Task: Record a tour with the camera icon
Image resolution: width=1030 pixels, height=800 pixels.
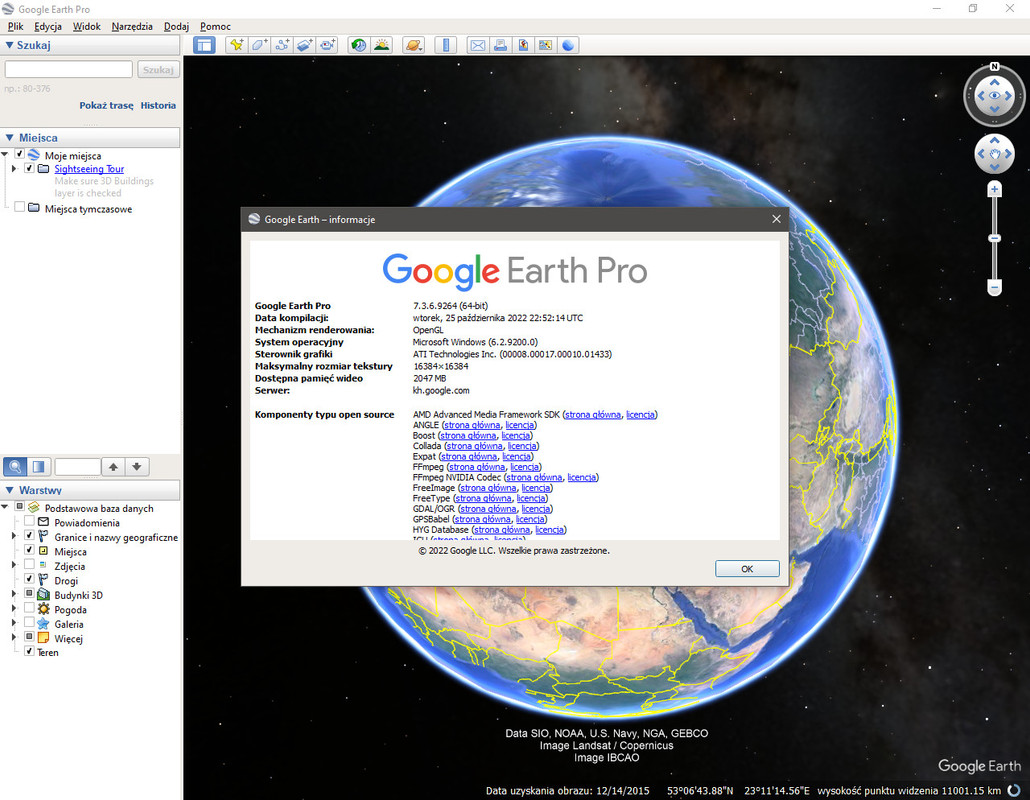Action: click(327, 45)
